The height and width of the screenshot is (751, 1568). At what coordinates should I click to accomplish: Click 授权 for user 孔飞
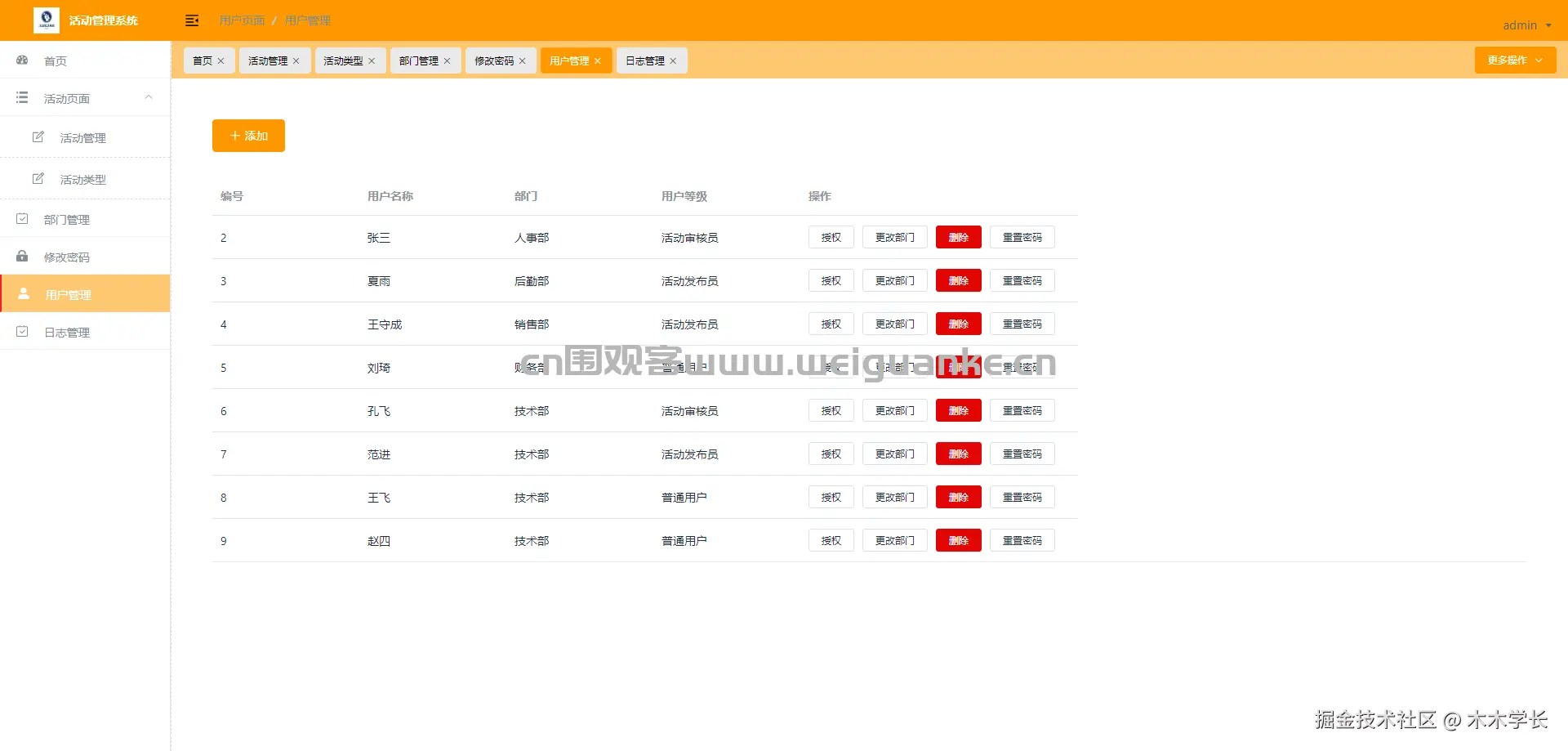coord(831,410)
